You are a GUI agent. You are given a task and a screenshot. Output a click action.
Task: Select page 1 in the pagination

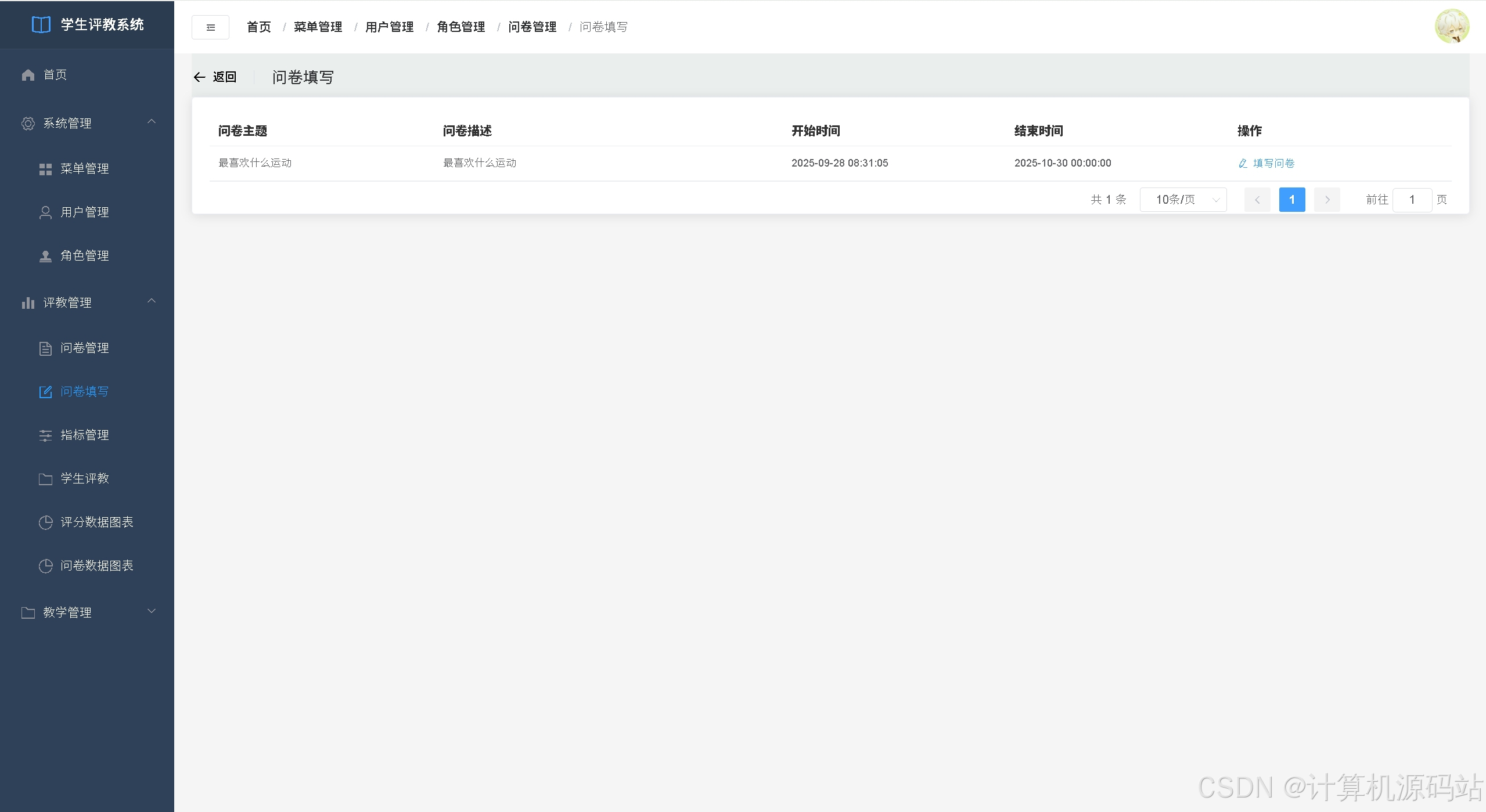pyautogui.click(x=1292, y=200)
